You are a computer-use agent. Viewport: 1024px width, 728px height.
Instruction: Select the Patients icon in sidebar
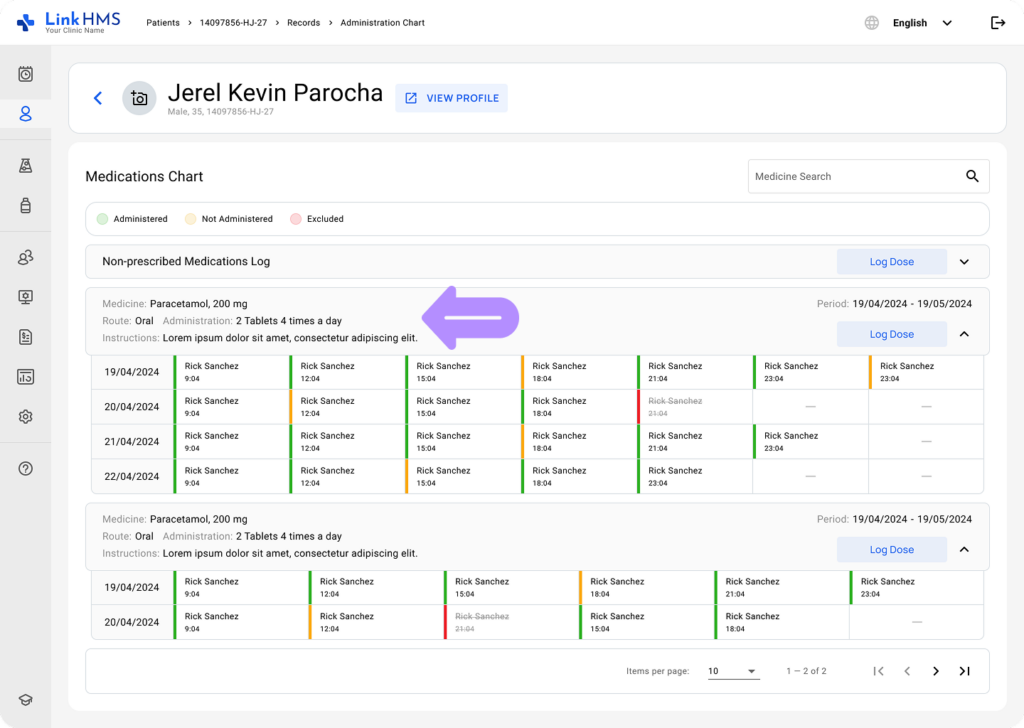(x=26, y=113)
